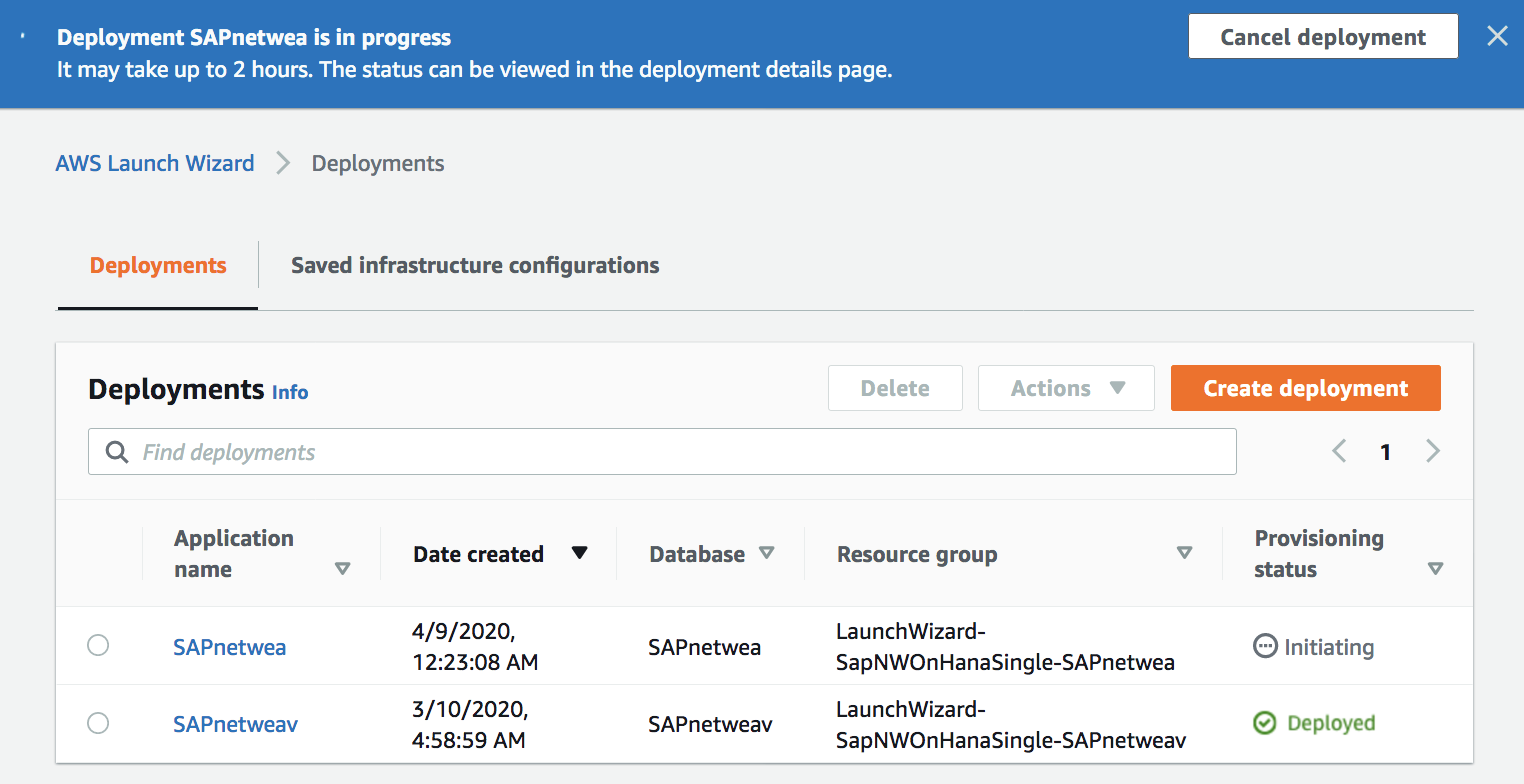Switch to Saved infrastructure configurations tab
The height and width of the screenshot is (784, 1524).
[475, 265]
